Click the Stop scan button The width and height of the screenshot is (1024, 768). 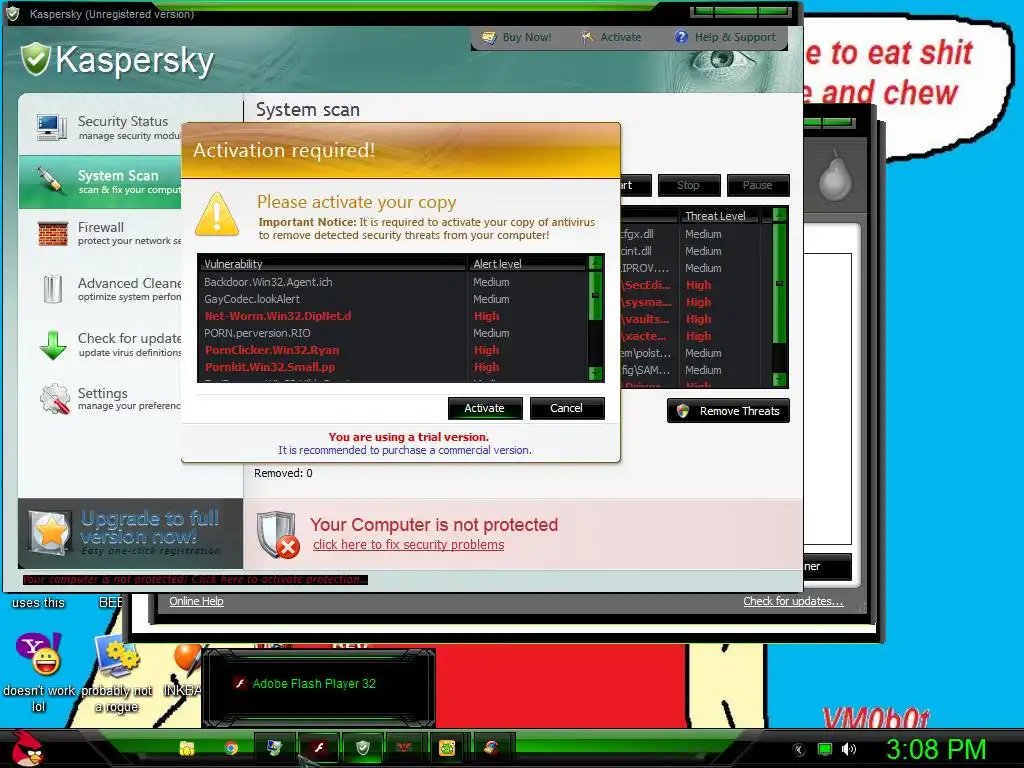tap(689, 185)
